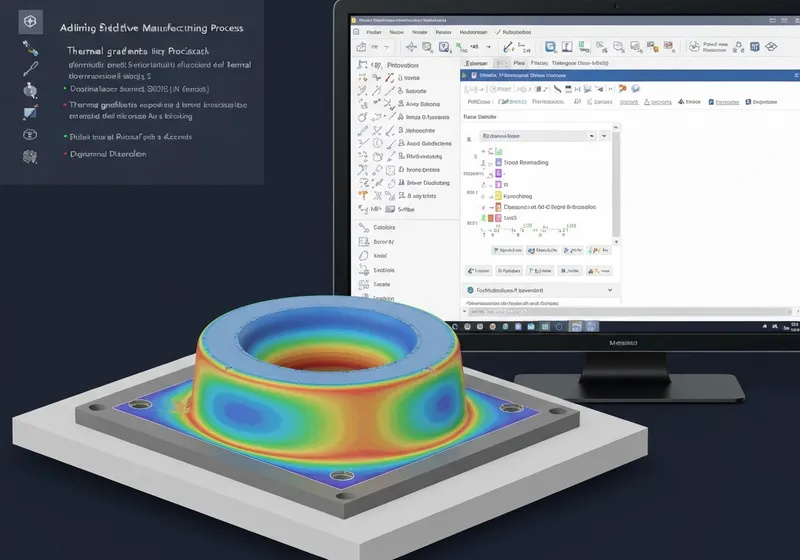
Task: Open the small dropdown arrow after "+48" in the toolbar
Action: point(488,47)
